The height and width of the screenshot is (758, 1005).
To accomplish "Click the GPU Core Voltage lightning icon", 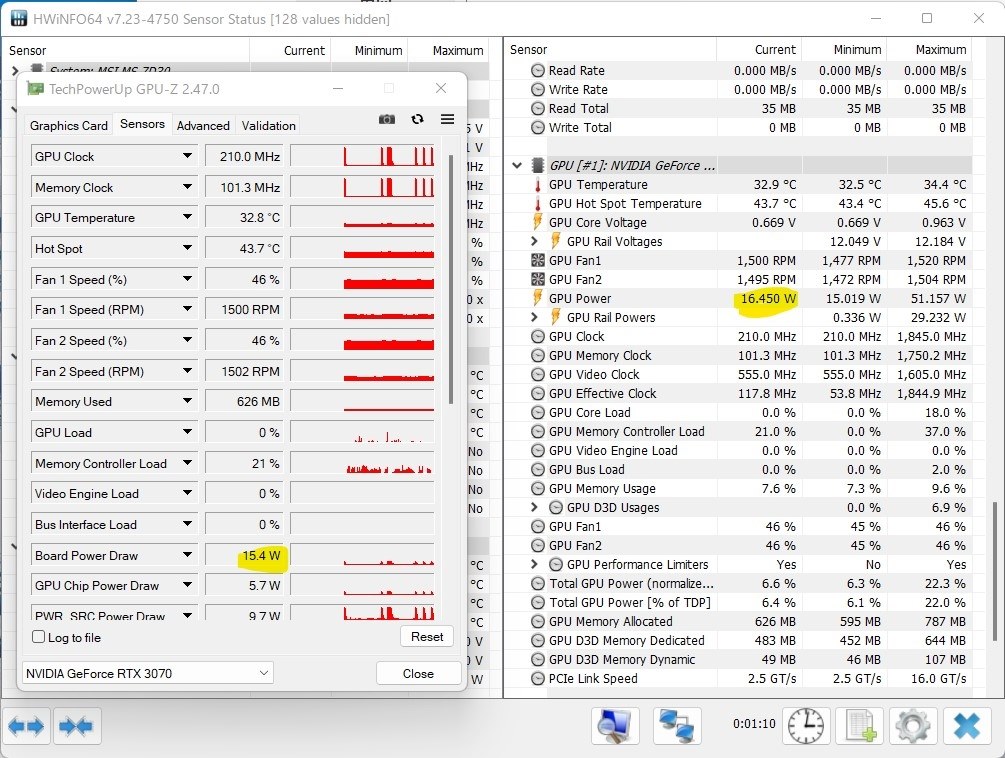I will point(538,222).
